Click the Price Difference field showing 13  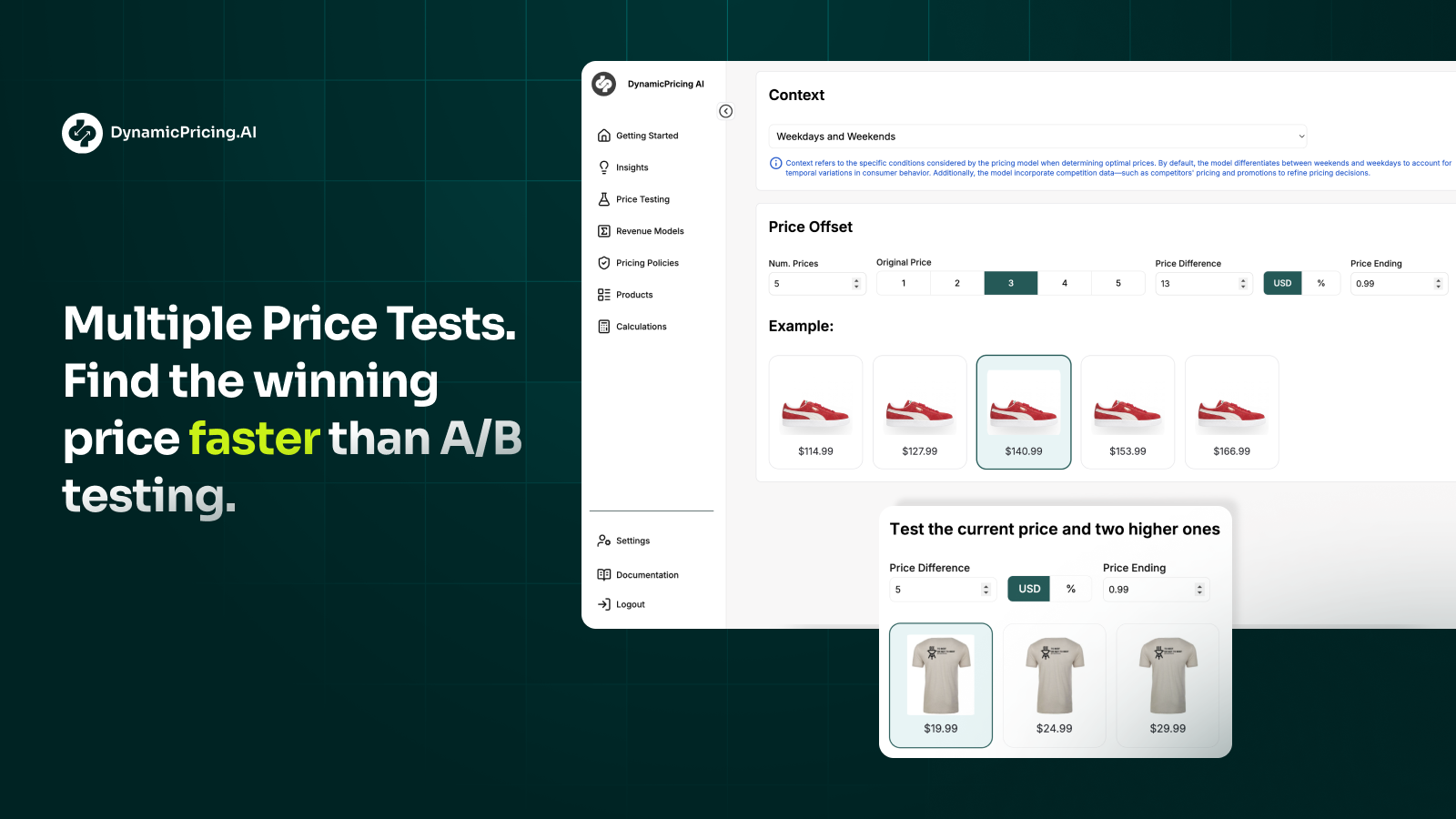pos(1204,284)
